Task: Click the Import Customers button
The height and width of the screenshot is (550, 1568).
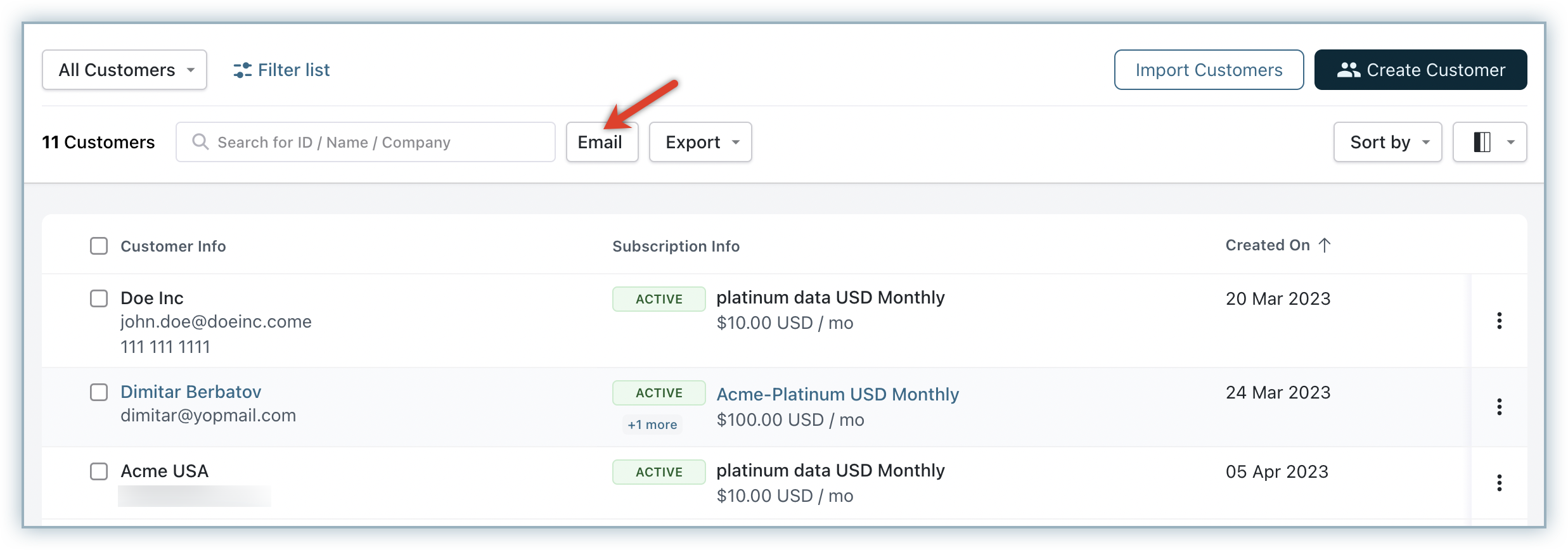Action: 1209,70
